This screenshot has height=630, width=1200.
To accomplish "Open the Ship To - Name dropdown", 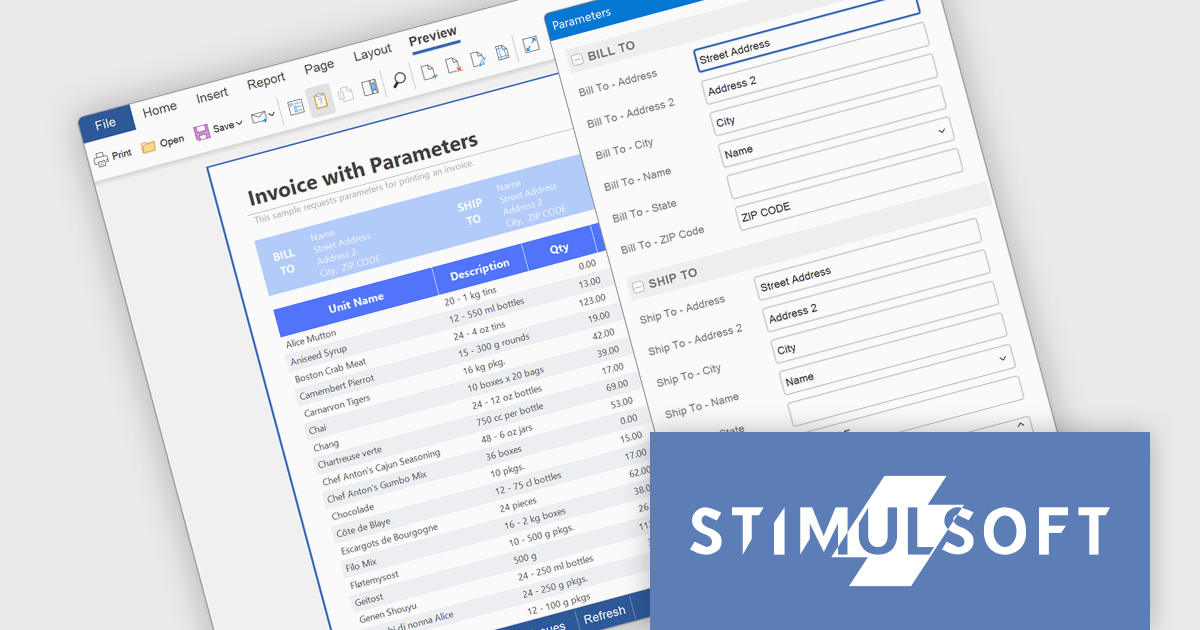I will click(1002, 358).
